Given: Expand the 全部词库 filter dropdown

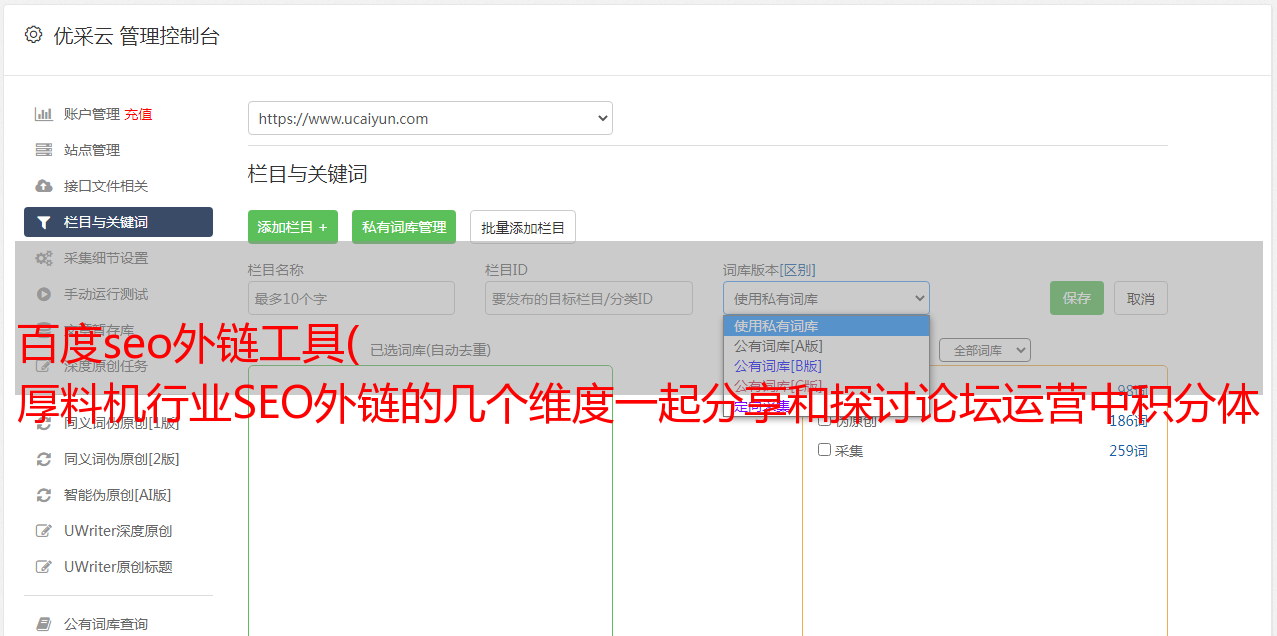Looking at the screenshot, I should click(x=984, y=350).
